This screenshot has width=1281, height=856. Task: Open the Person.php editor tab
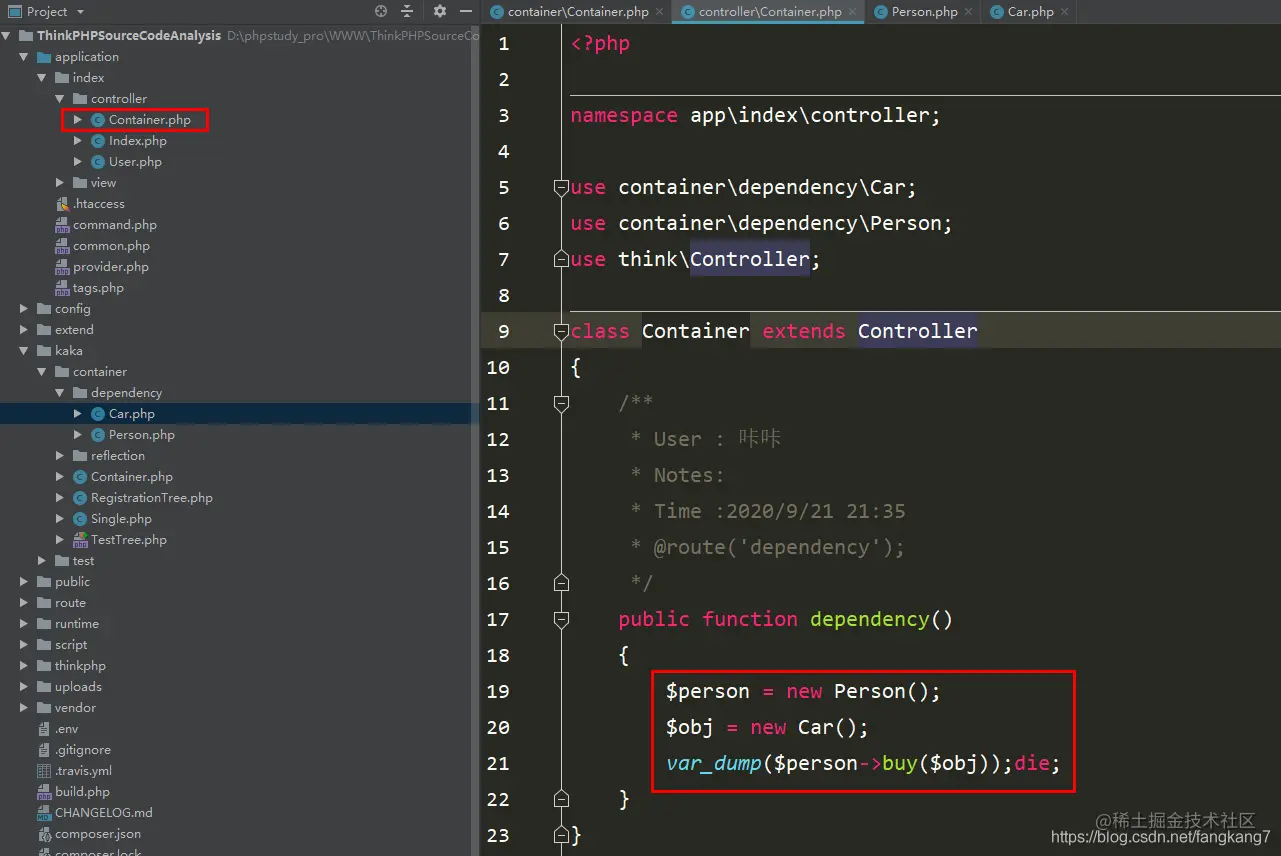pos(924,12)
